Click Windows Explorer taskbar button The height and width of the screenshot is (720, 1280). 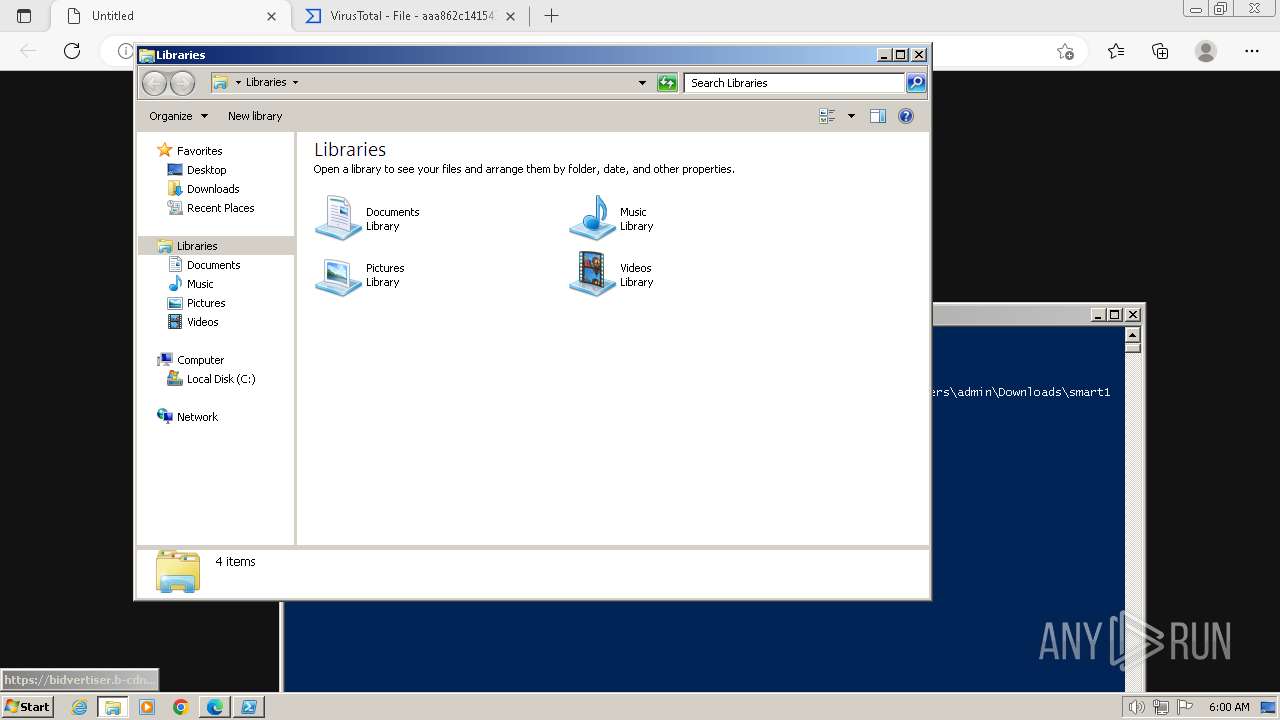[x=113, y=707]
